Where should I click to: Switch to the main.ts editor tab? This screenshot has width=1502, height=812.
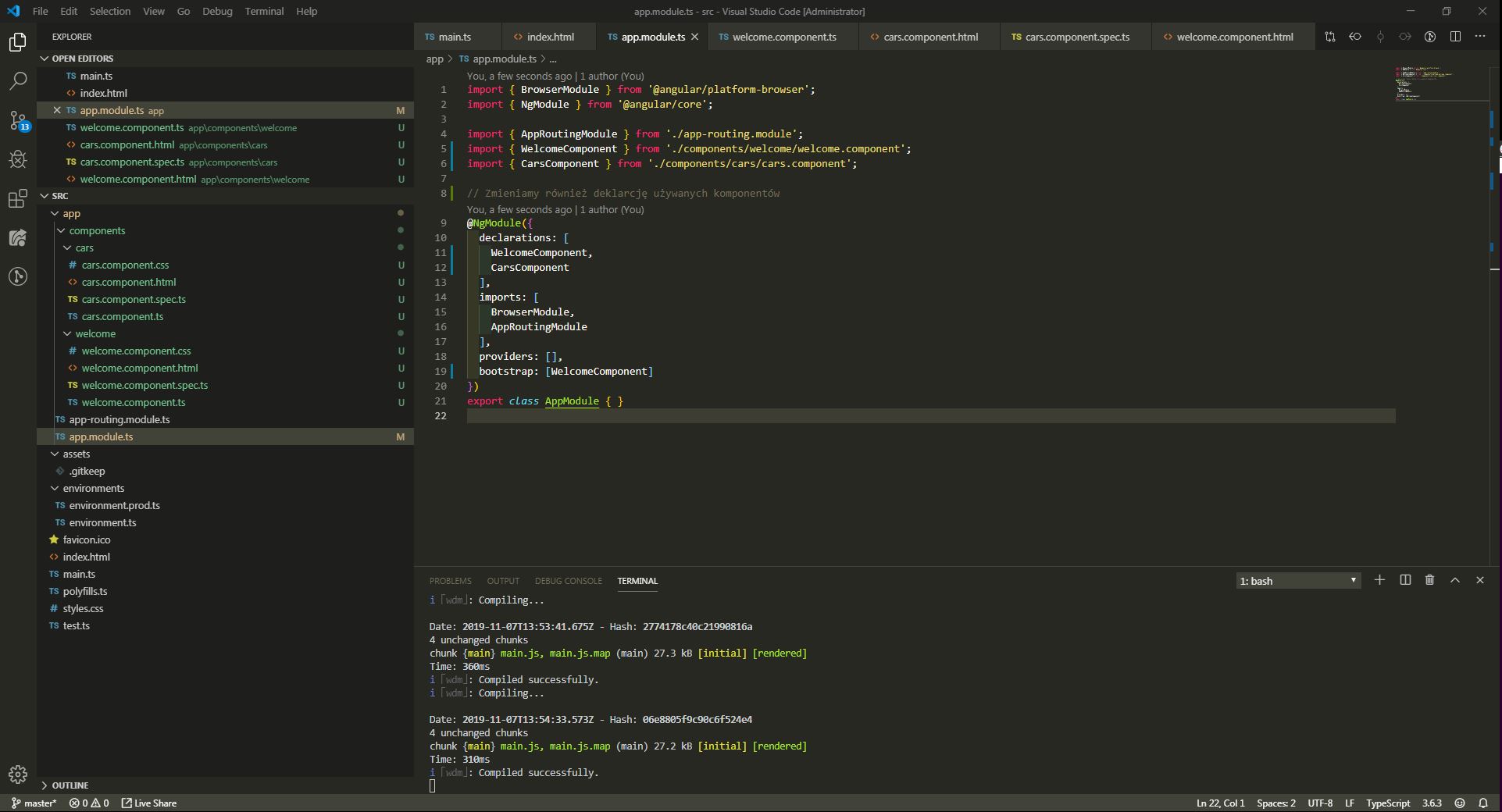coord(456,37)
